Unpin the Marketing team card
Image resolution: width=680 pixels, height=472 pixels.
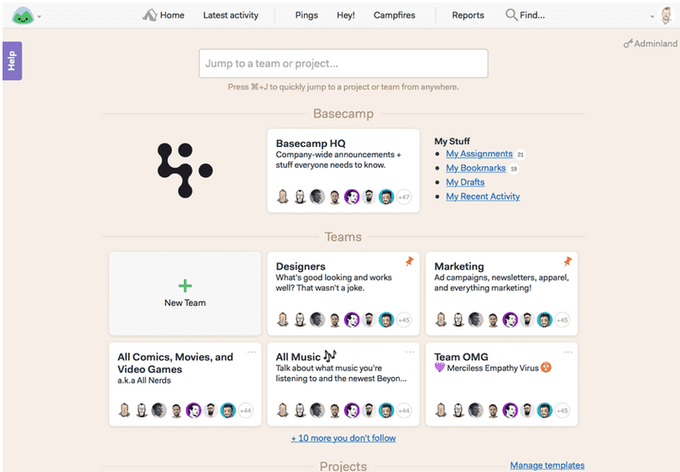567,262
